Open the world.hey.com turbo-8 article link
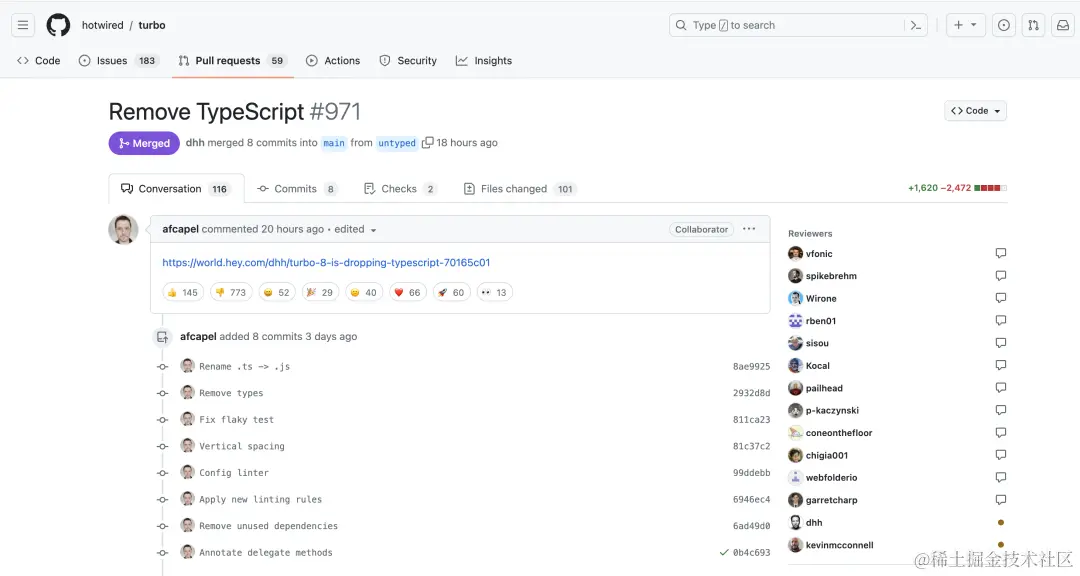Screen dimensions: 1080x576 click(326, 263)
